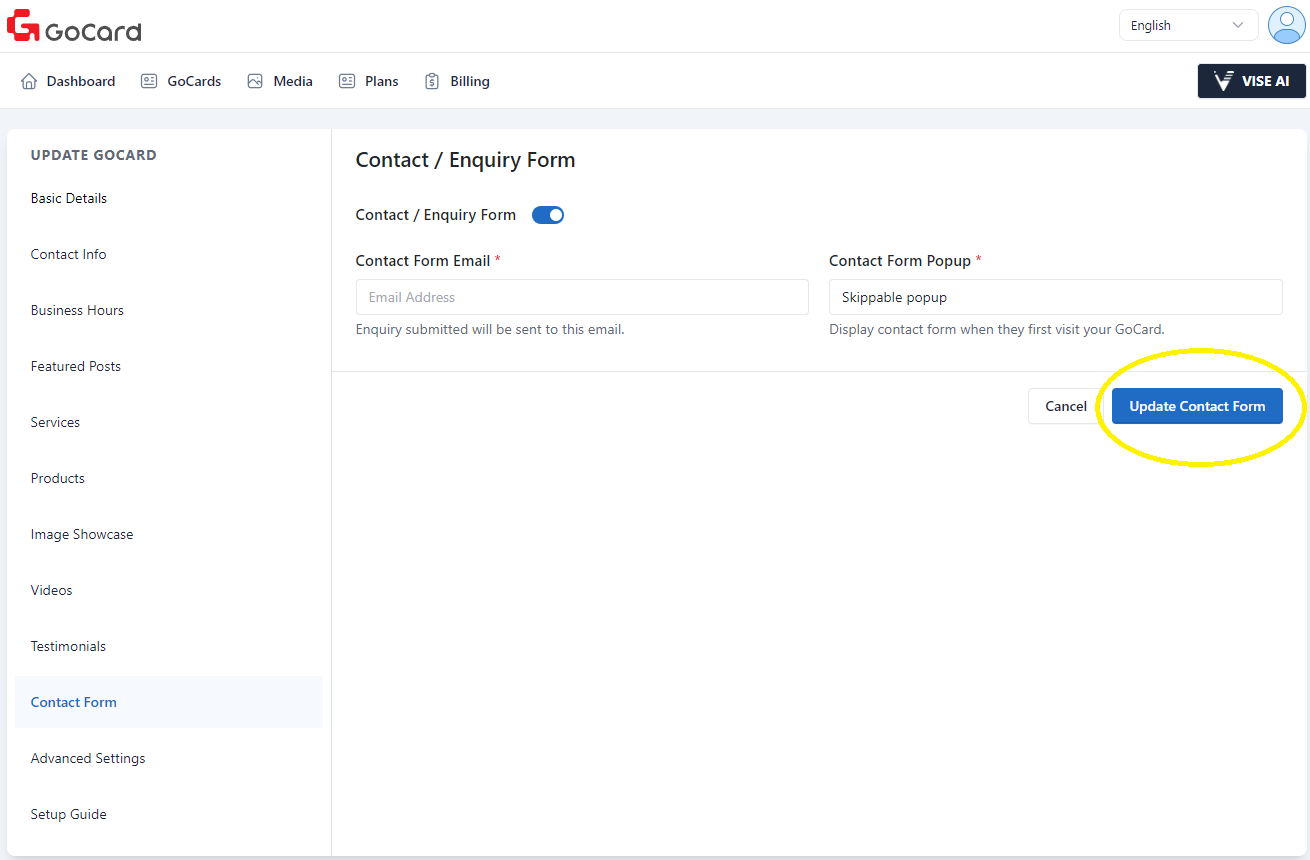The width and height of the screenshot is (1310, 860).
Task: Open the Setup Guide link
Action: pyautogui.click(x=69, y=814)
